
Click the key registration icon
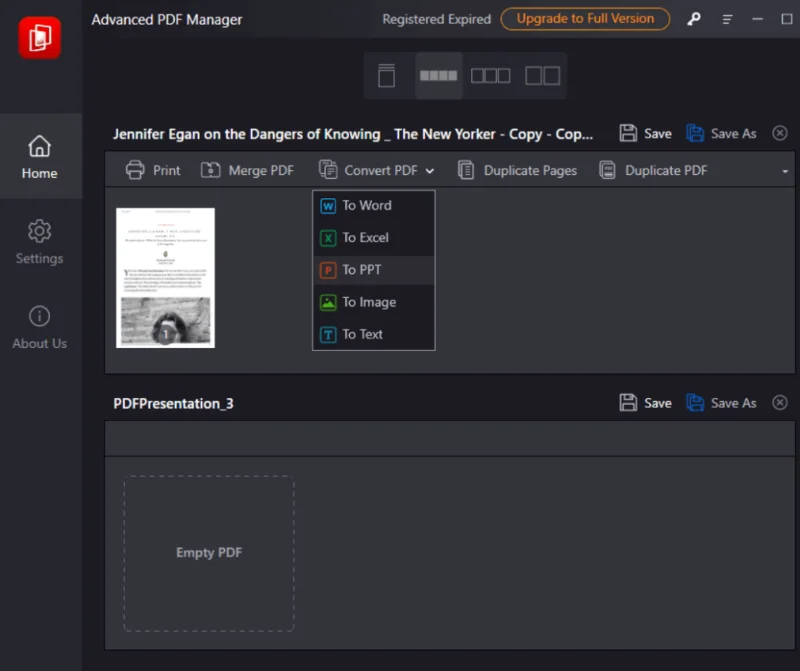[x=692, y=19]
